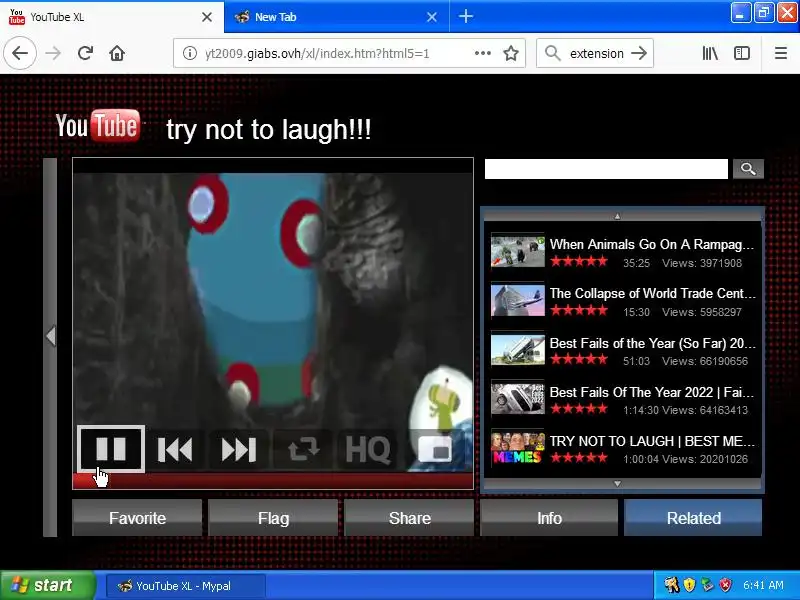The width and height of the screenshot is (800, 600).
Task: Open the Library bookmarks icon
Action: pyautogui.click(x=710, y=53)
